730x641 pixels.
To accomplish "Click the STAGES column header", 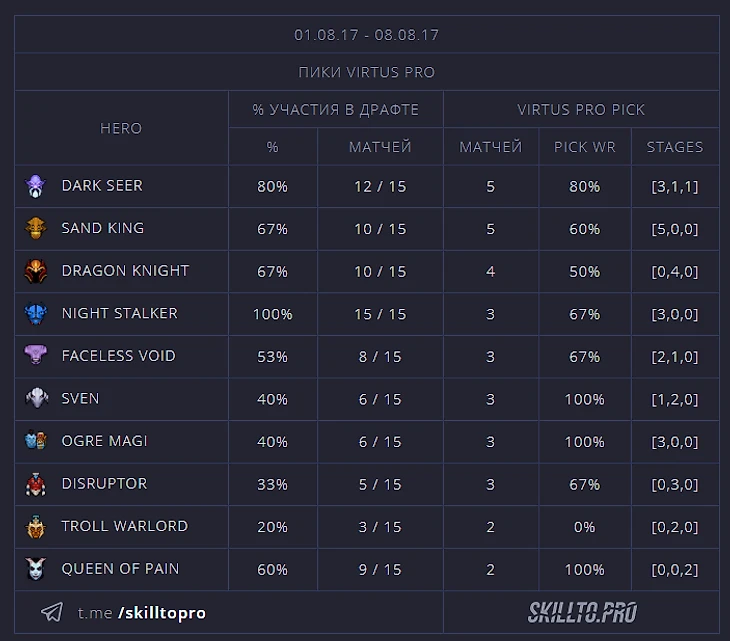I will (x=675, y=147).
